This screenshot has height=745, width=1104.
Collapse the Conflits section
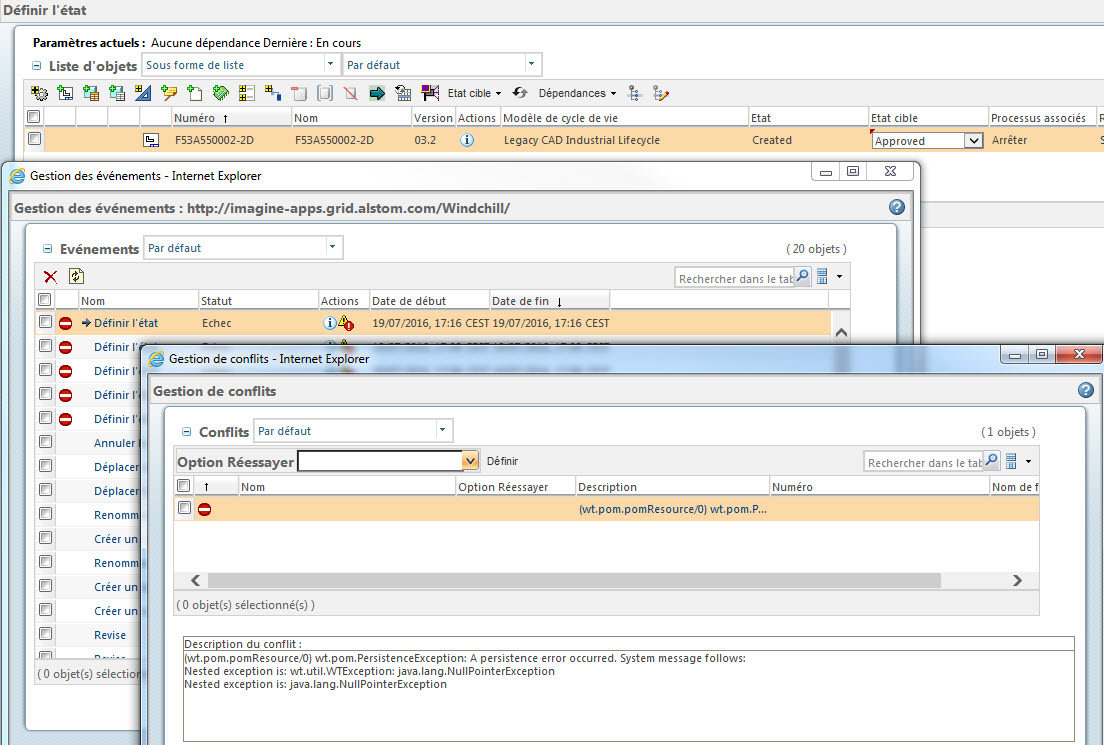click(187, 432)
